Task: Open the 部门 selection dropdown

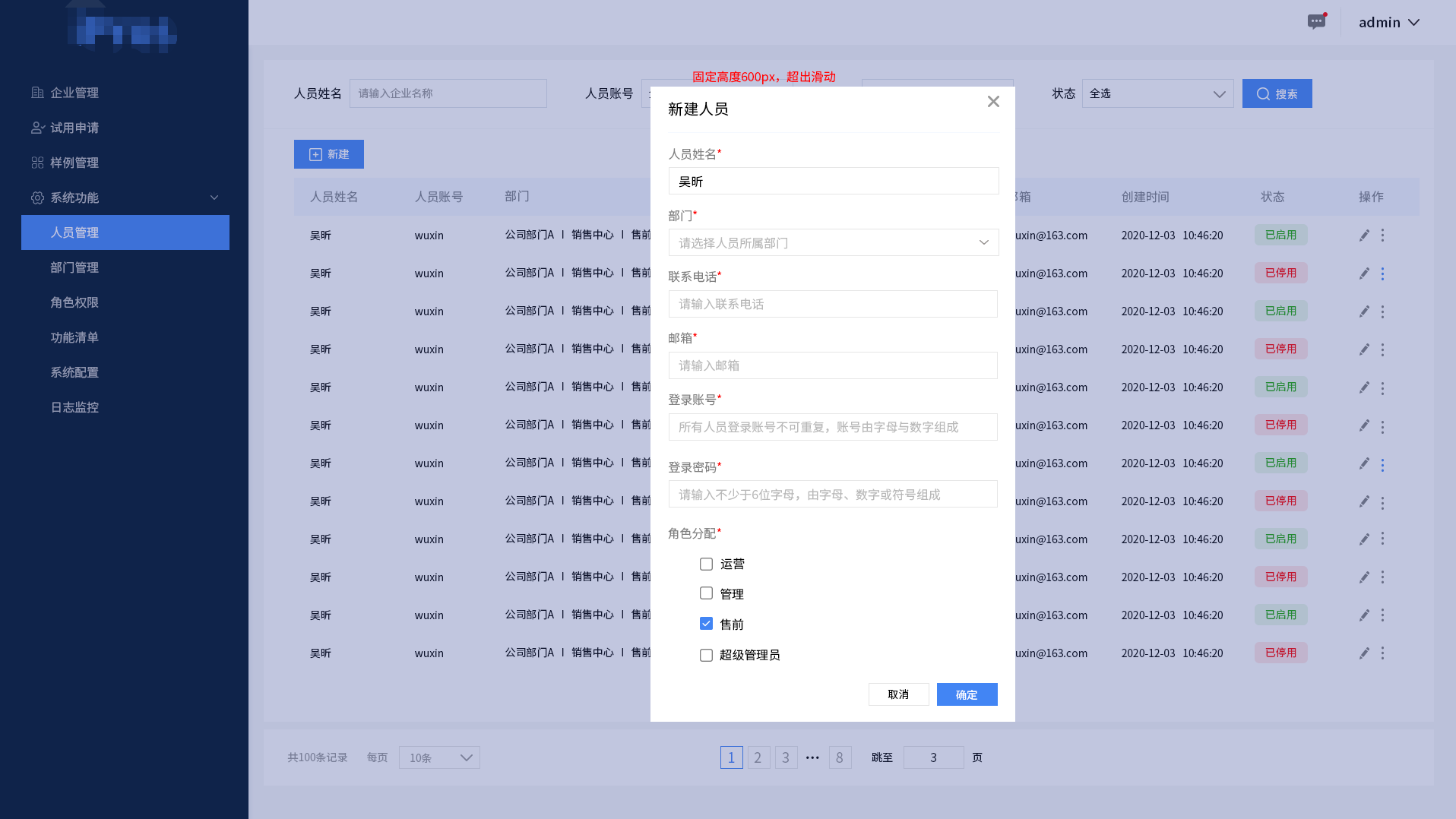Action: coord(833,243)
